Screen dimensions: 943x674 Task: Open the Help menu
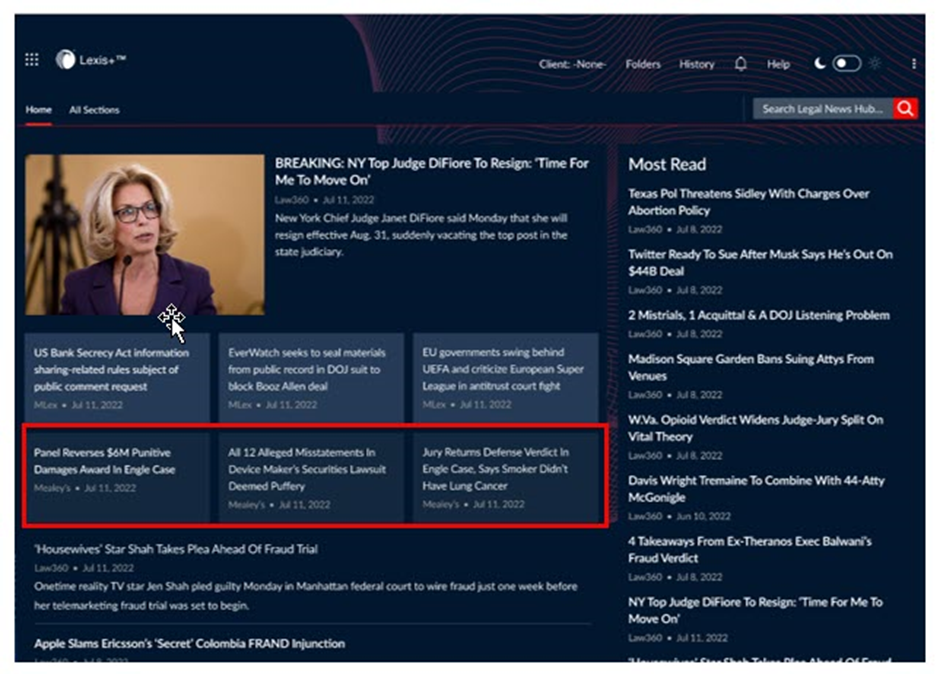click(778, 64)
